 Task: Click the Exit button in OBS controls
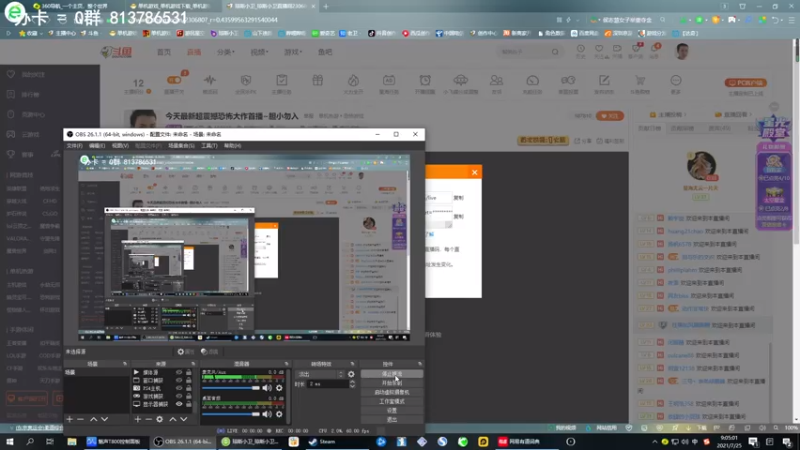click(392, 419)
